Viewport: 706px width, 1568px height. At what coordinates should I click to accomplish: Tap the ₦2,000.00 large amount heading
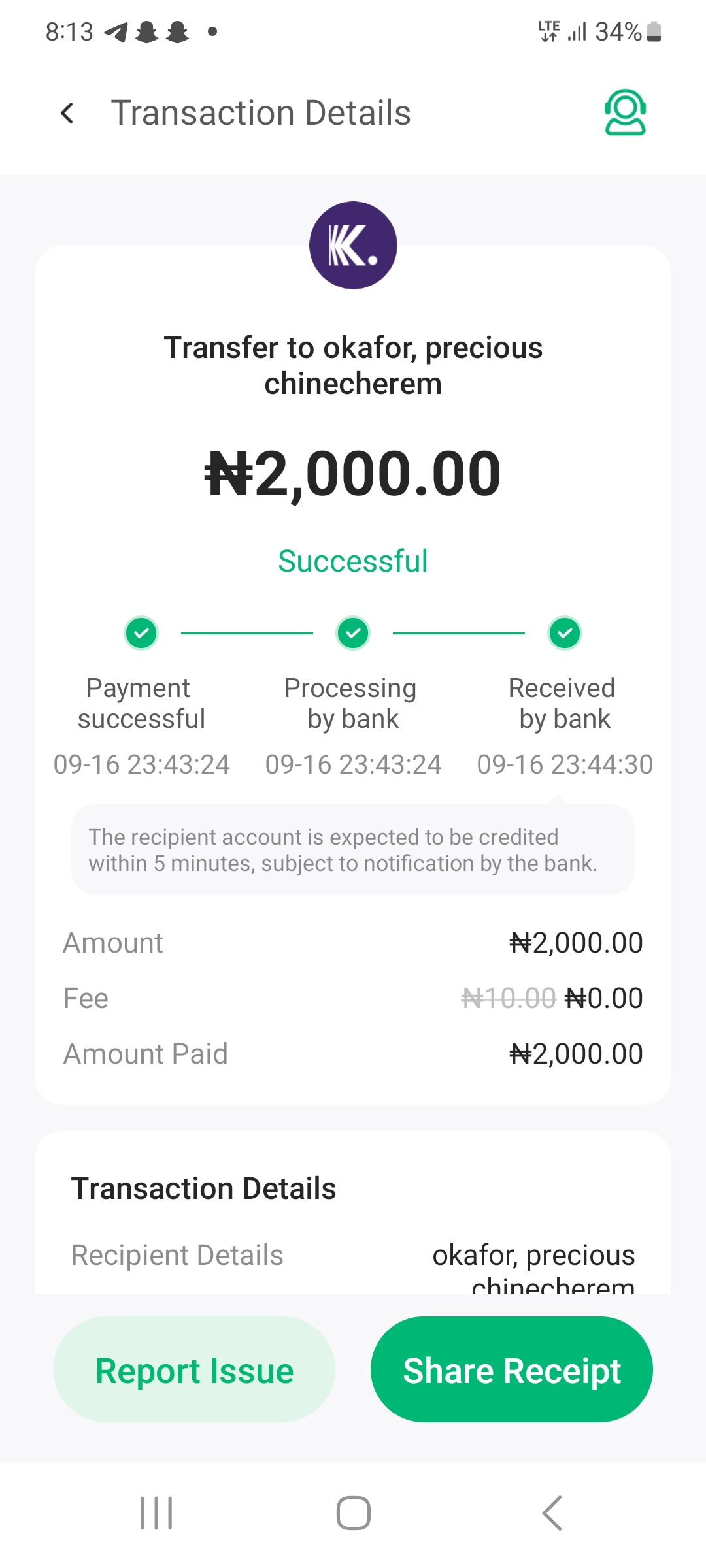(353, 473)
